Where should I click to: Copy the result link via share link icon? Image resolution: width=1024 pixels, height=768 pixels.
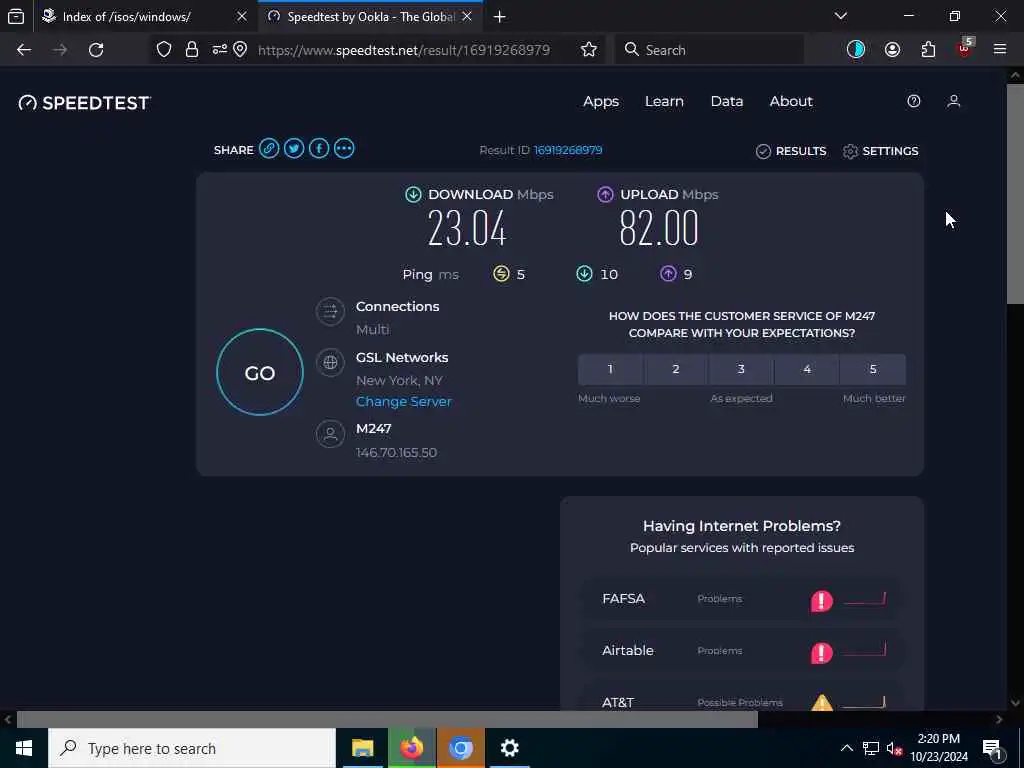pos(268,149)
